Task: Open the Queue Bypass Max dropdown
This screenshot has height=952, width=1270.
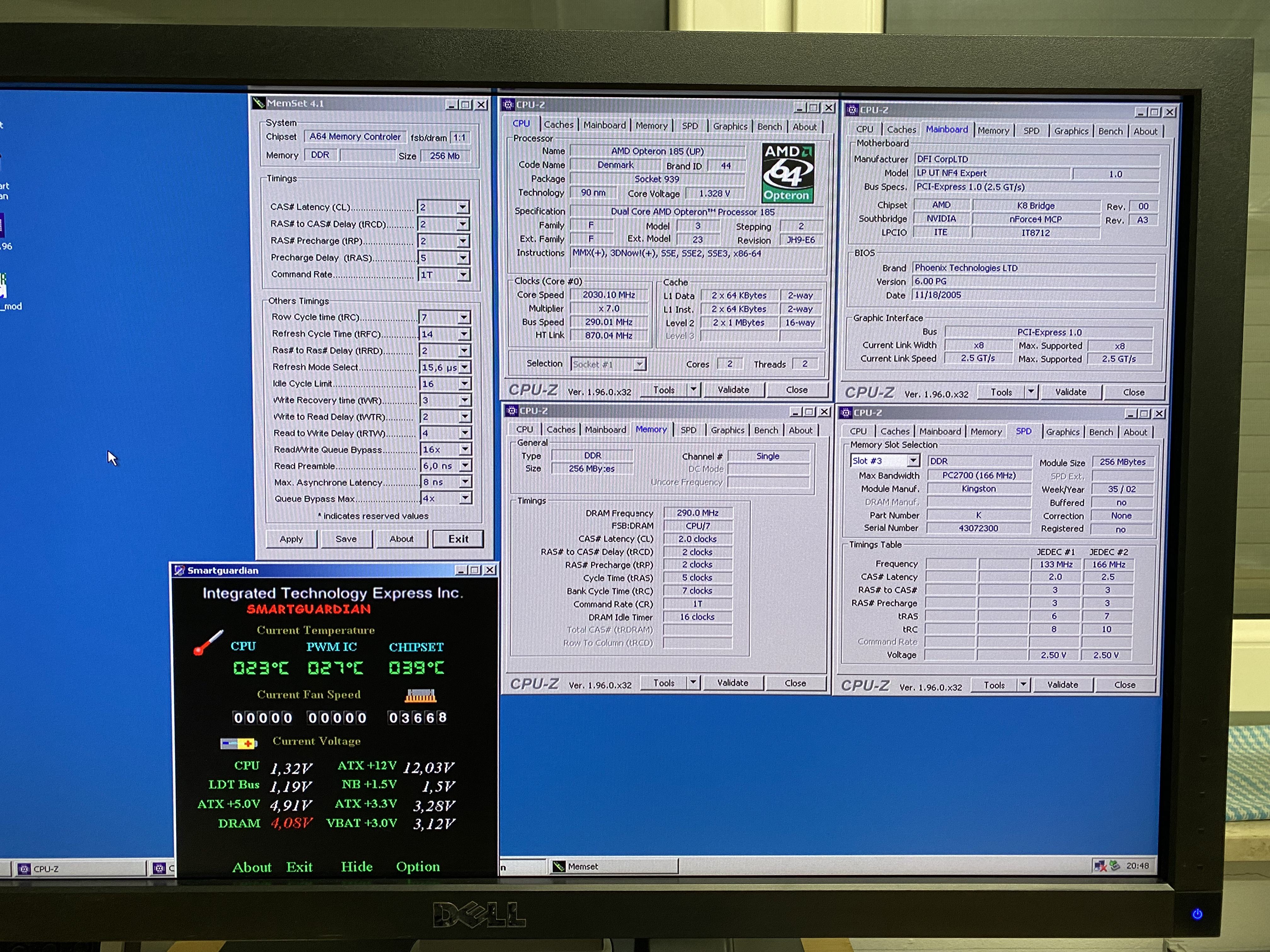Action: point(466,498)
